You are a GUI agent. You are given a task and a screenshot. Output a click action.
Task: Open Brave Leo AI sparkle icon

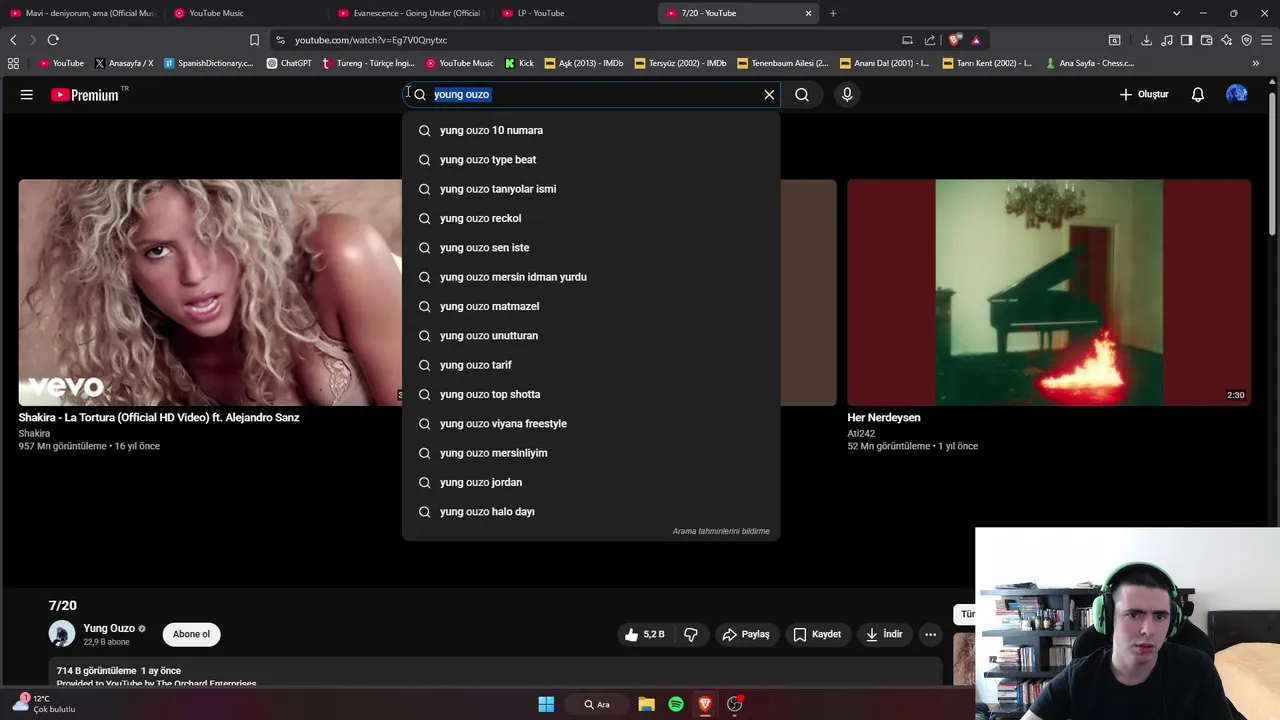coord(1226,40)
